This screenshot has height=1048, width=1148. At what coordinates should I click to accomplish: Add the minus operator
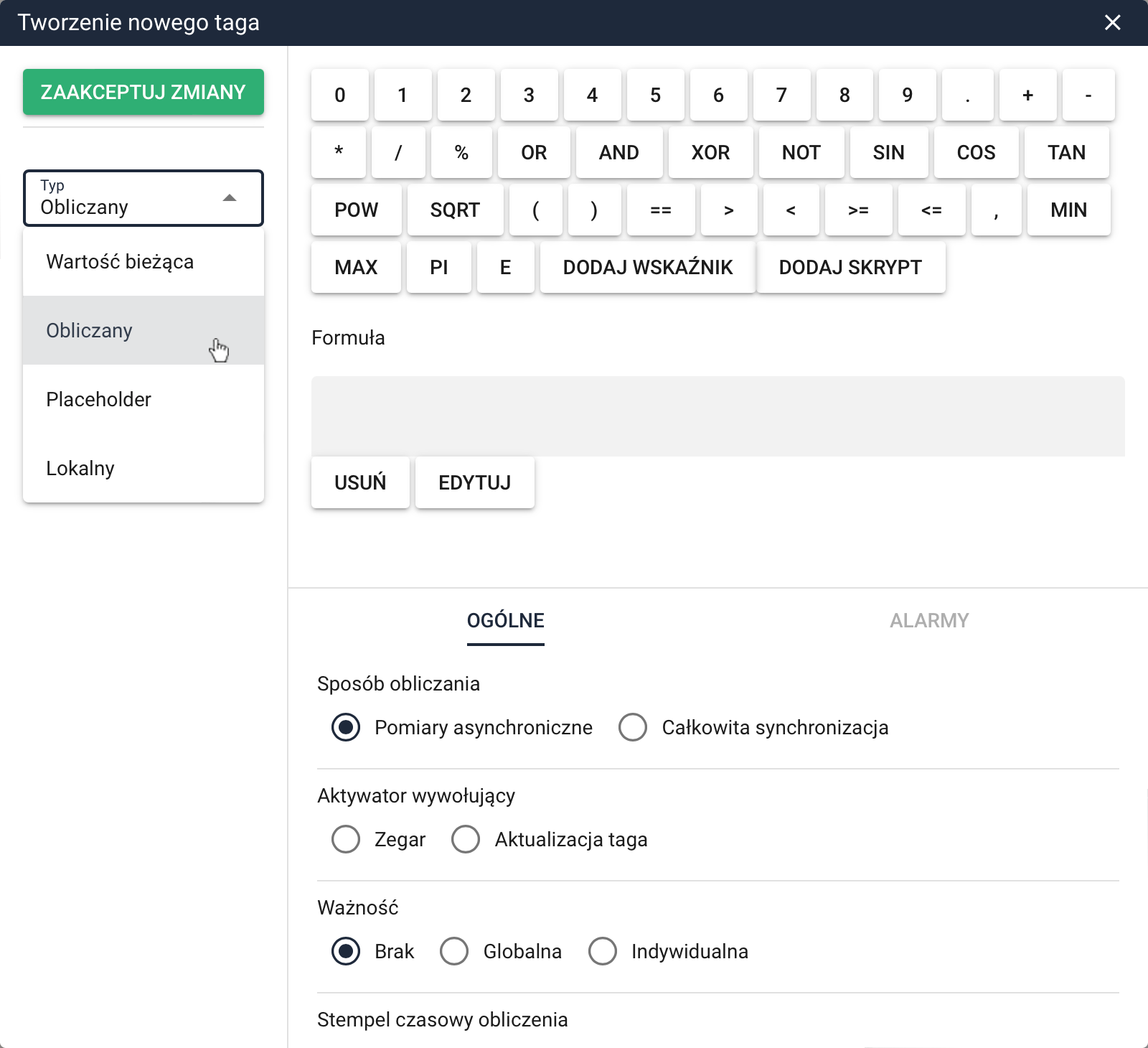(x=1088, y=95)
